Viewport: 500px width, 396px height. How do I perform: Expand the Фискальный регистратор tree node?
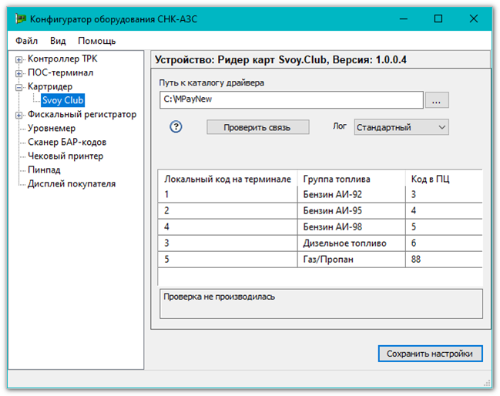click(x=19, y=115)
